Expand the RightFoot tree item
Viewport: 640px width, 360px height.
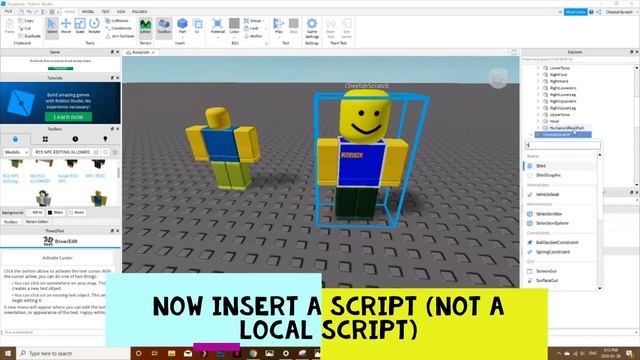538,75
